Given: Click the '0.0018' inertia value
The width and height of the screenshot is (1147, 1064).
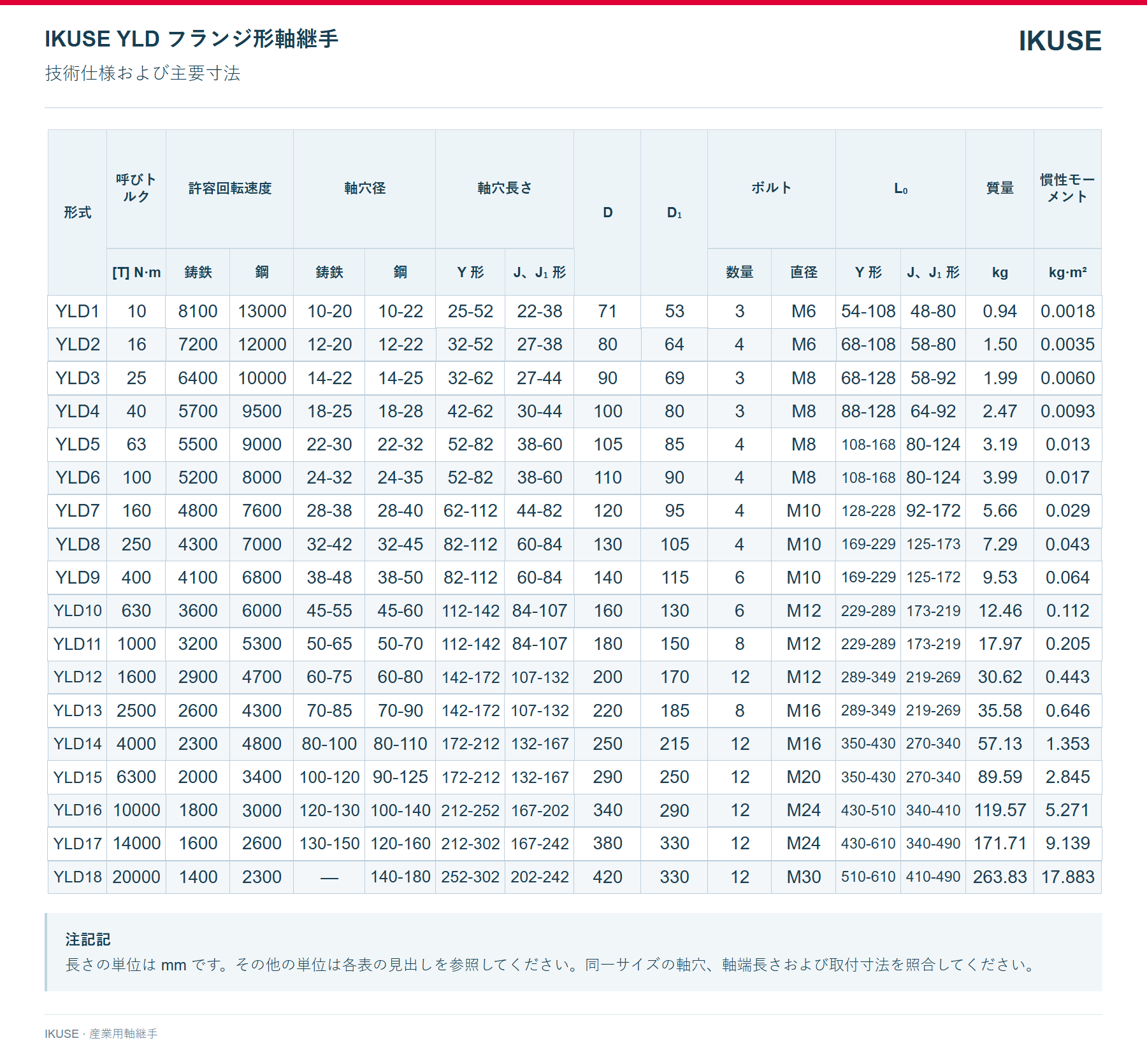Looking at the screenshot, I should click(x=1067, y=311).
